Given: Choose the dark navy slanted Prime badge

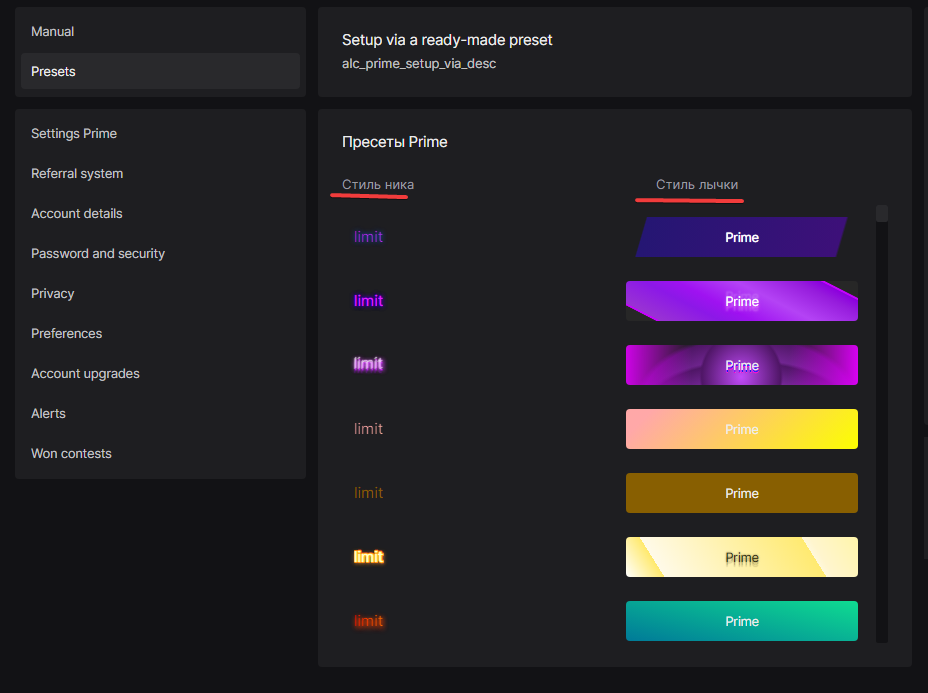Looking at the screenshot, I should [x=741, y=238].
